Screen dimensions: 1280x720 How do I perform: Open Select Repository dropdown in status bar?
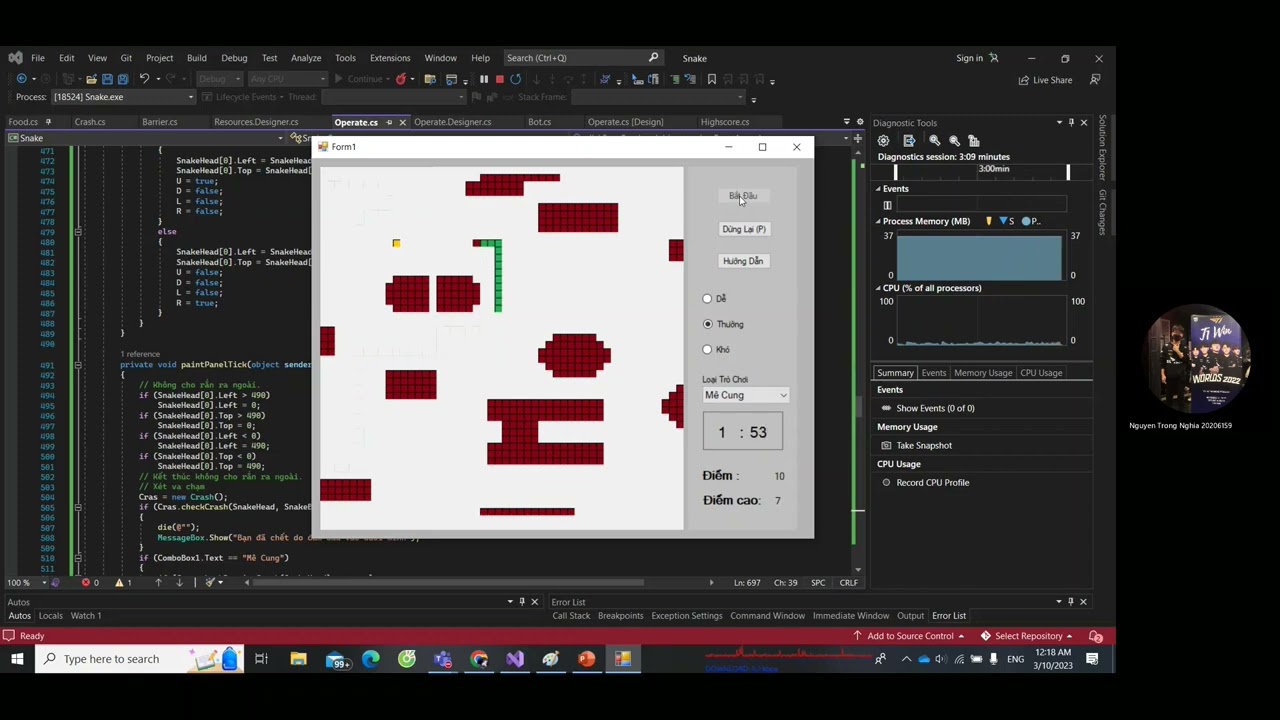pos(1027,636)
